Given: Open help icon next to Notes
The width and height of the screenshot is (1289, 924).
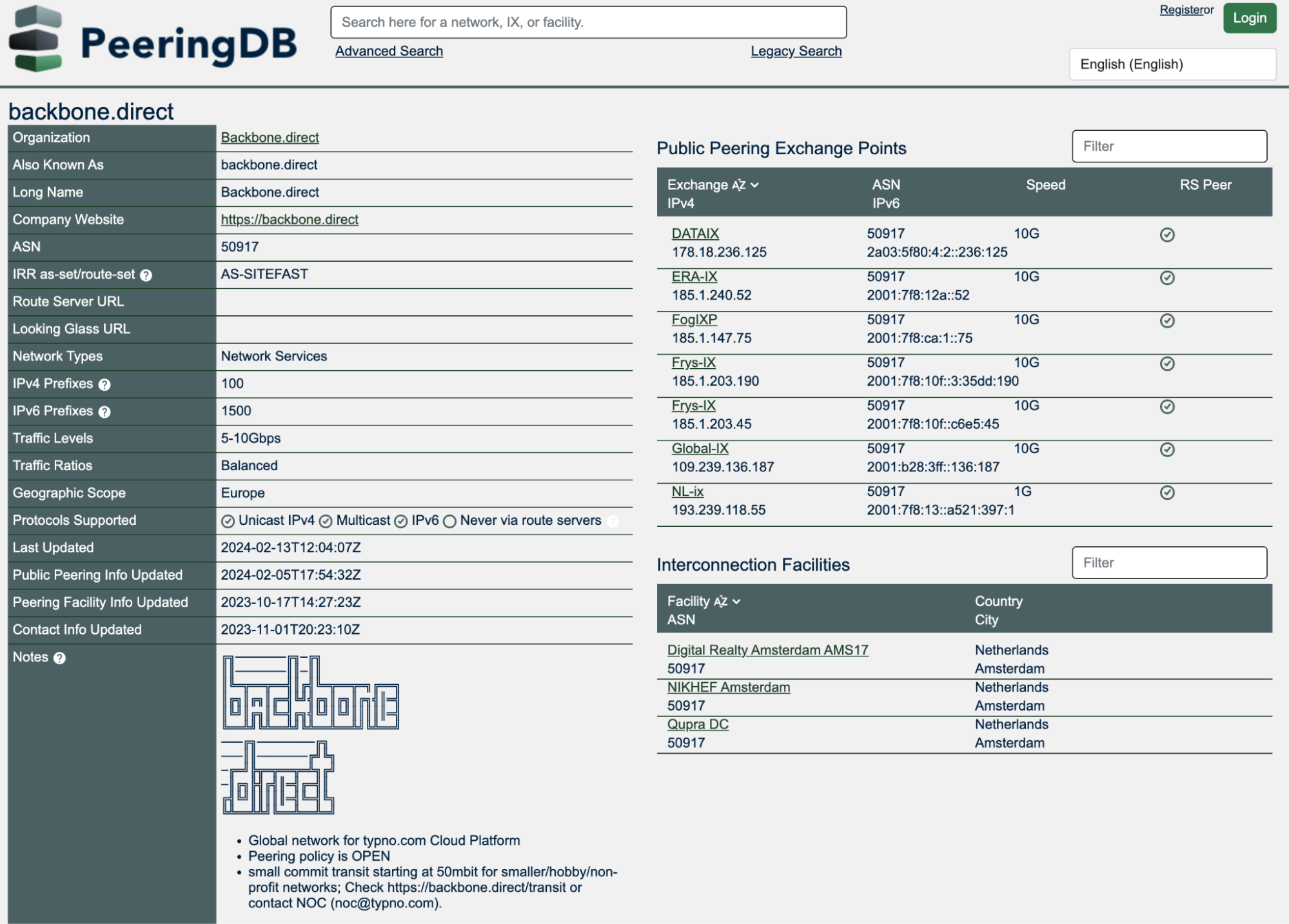Looking at the screenshot, I should (x=59, y=658).
